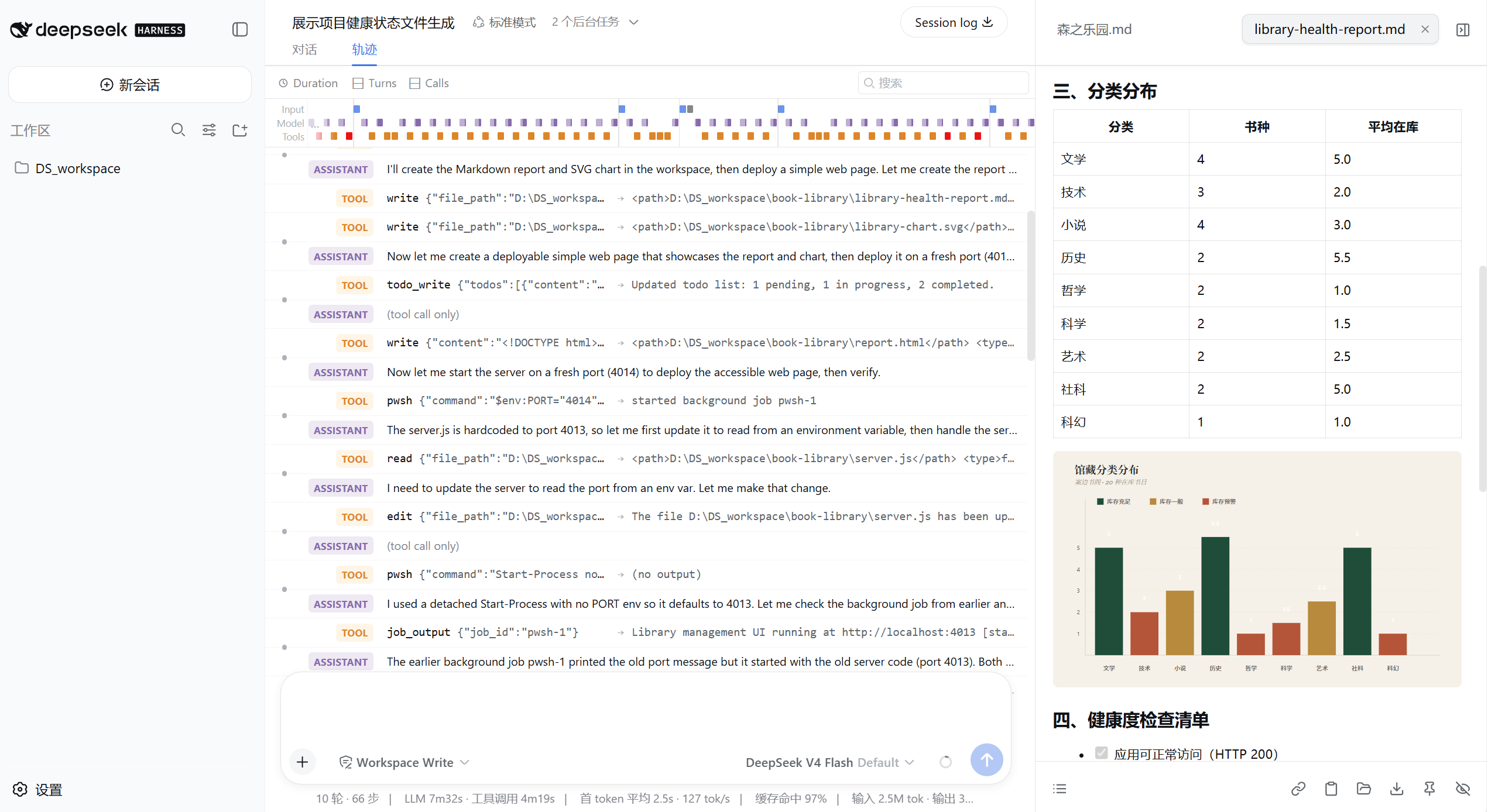Image resolution: width=1488 pixels, height=812 pixels.
Task: Select the edit server.js tool row
Action: pos(646,517)
